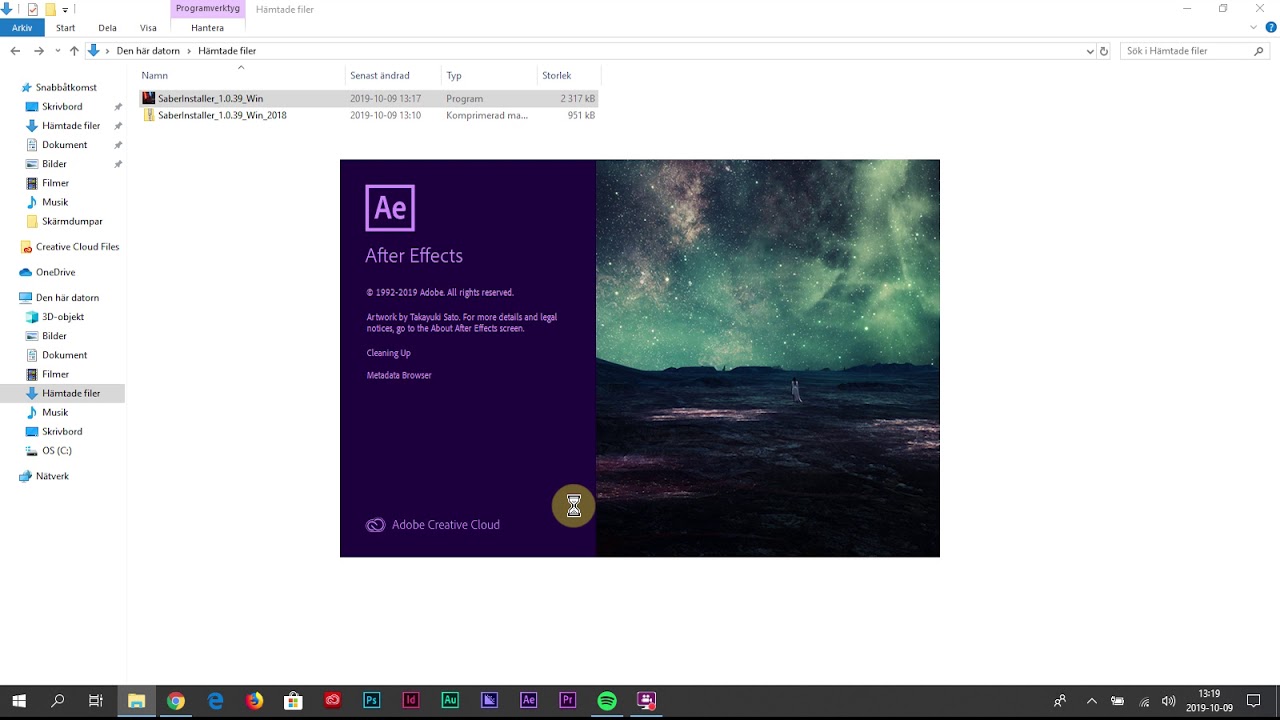Open Customize Quick Access Toolbar dropdown

click(65, 10)
